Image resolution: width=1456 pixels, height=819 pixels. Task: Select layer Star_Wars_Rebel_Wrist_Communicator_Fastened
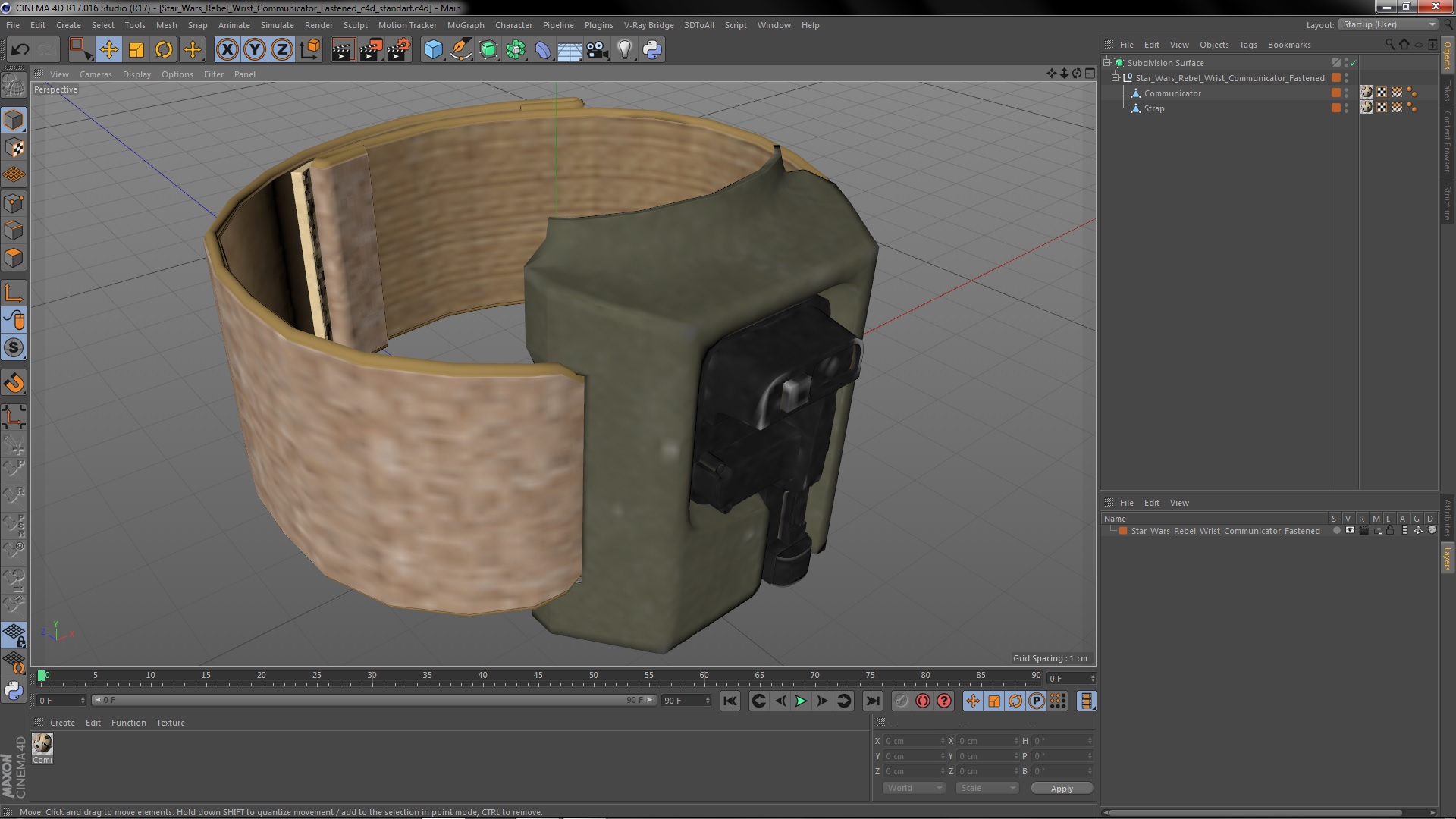1225,531
